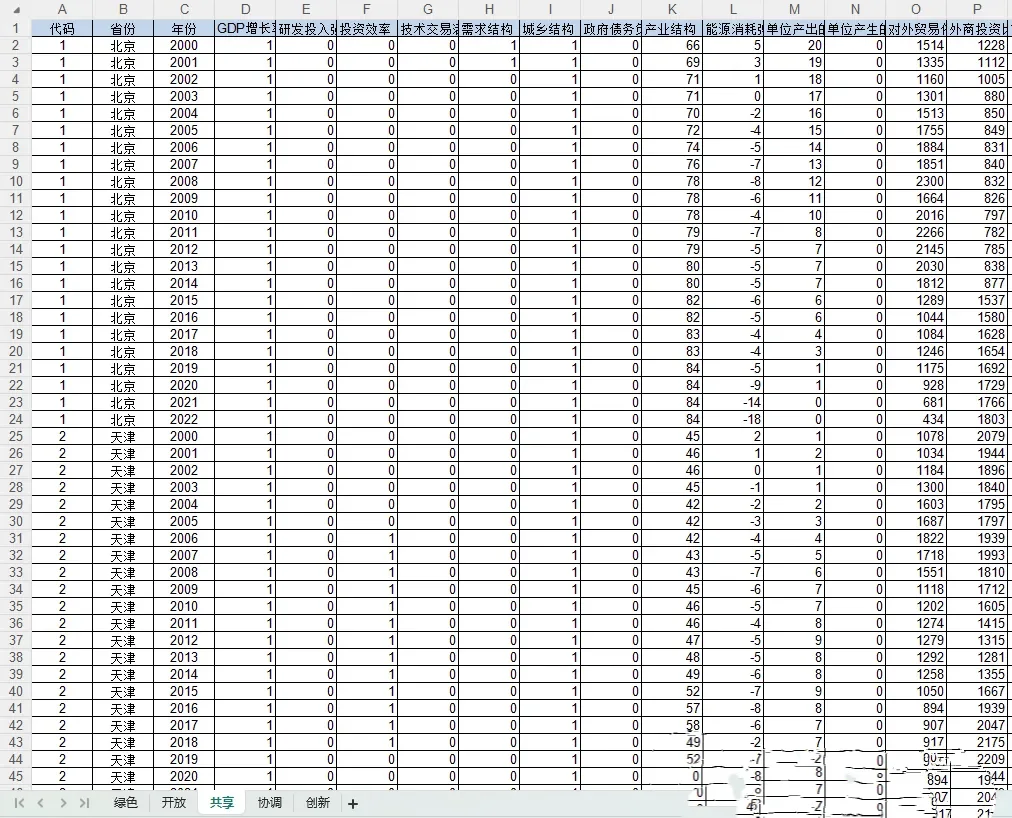The height and width of the screenshot is (818, 1012).
Task: Select column O header
Action: (916, 10)
